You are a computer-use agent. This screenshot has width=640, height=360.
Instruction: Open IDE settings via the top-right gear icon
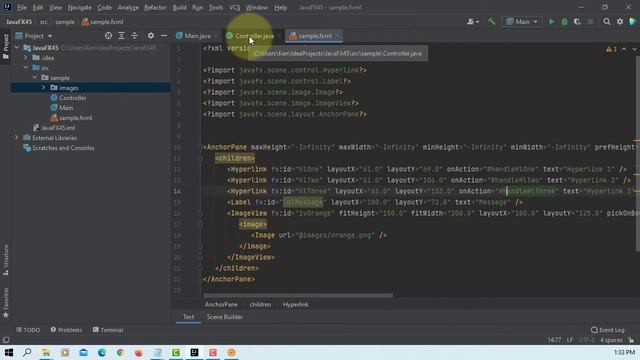click(x=620, y=22)
